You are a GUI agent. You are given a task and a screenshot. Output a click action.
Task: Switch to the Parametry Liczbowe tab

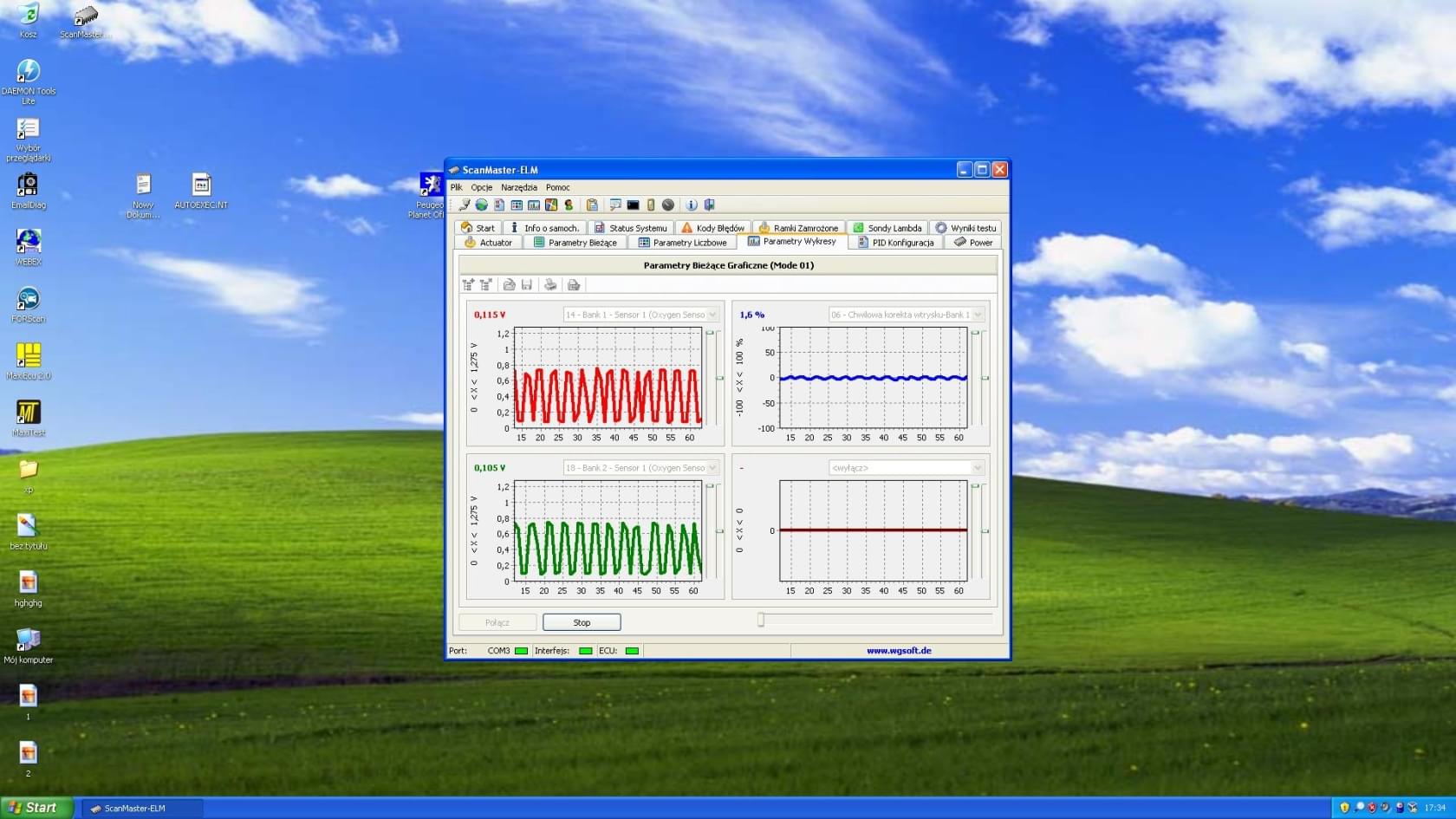682,243
